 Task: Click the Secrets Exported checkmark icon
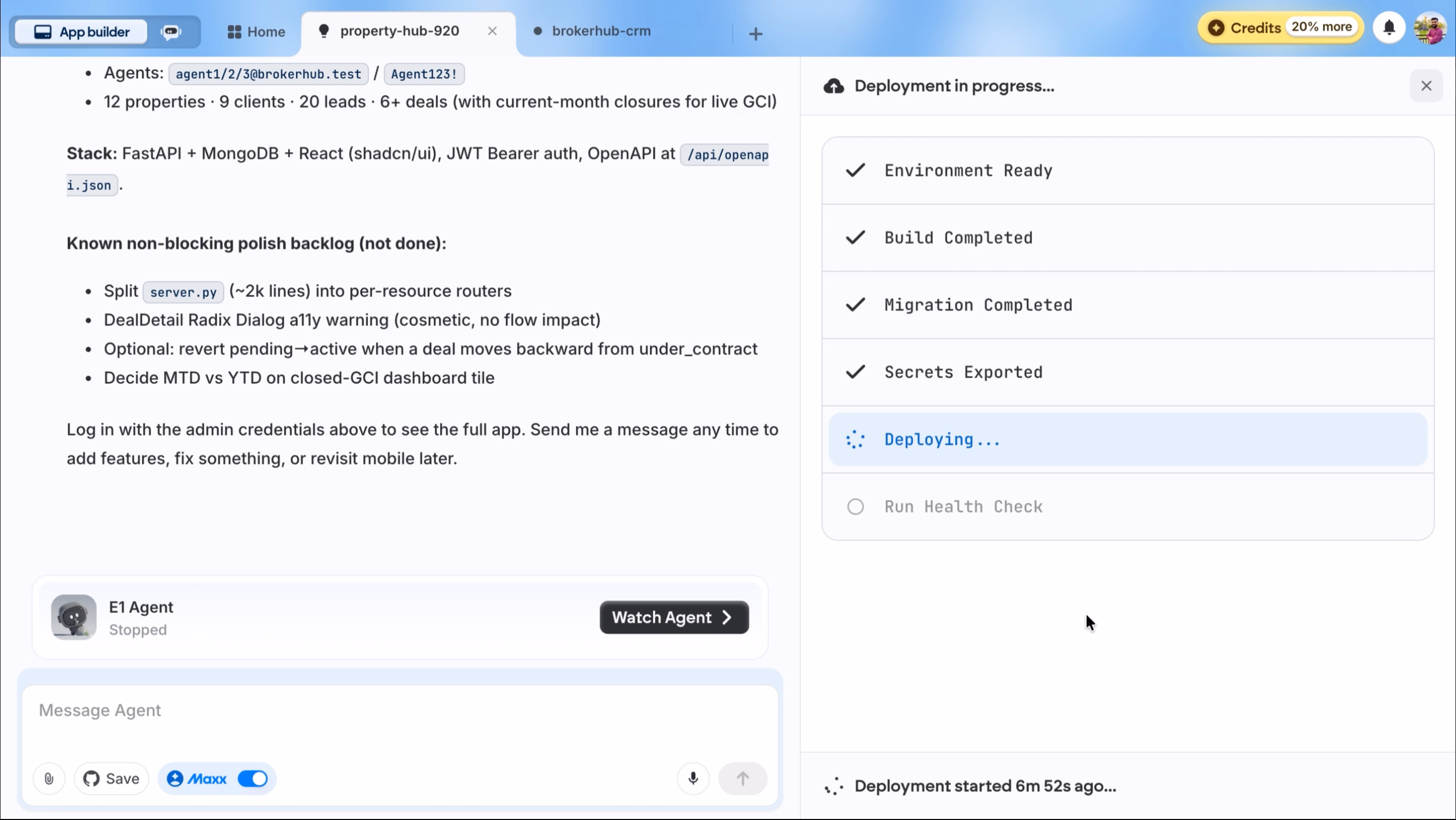(855, 372)
